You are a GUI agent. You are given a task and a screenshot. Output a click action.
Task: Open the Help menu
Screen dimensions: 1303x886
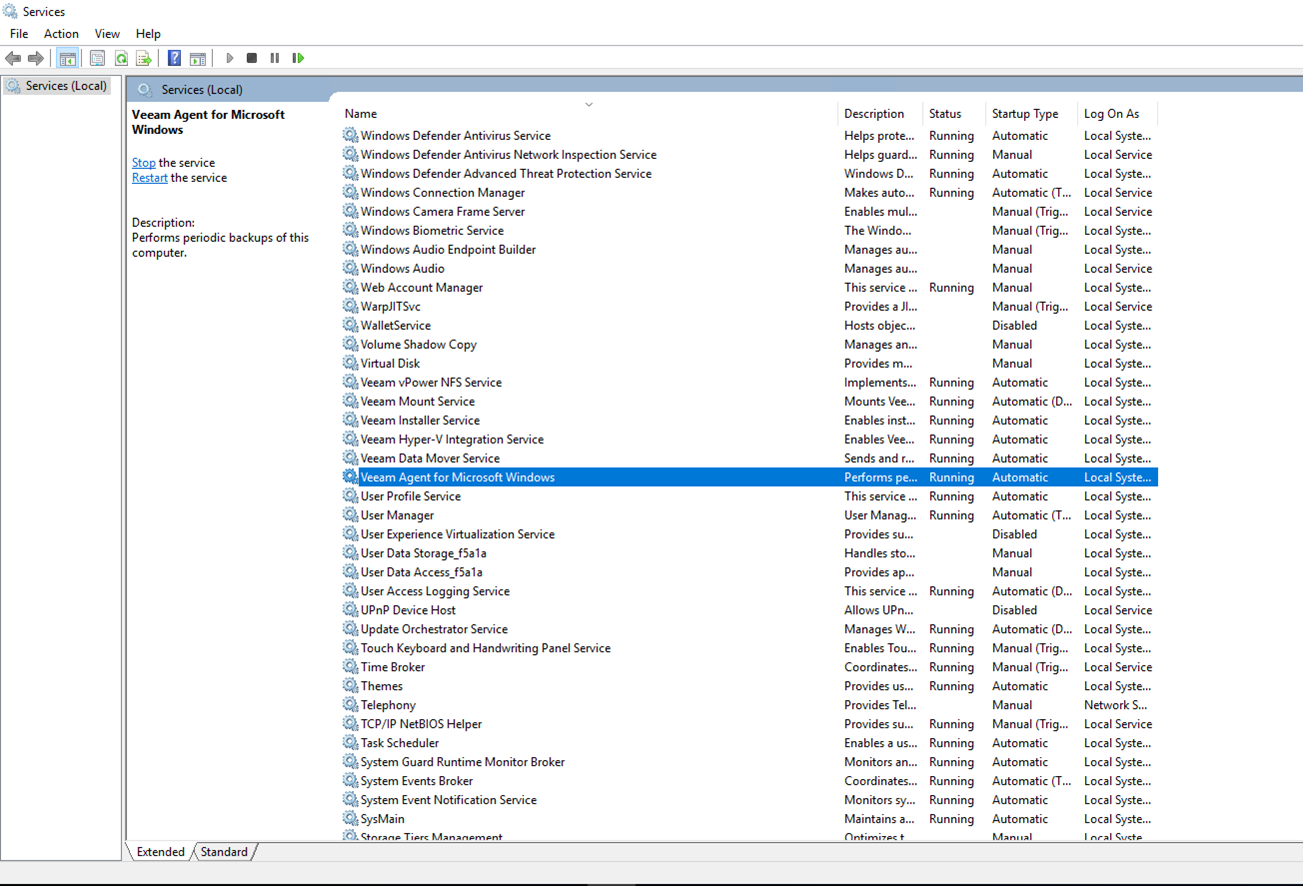148,34
